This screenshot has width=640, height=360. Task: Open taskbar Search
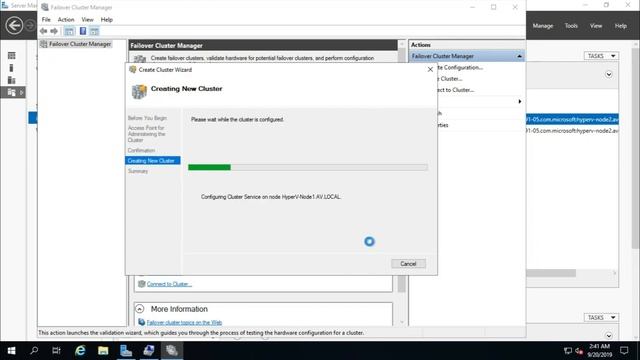34,351
